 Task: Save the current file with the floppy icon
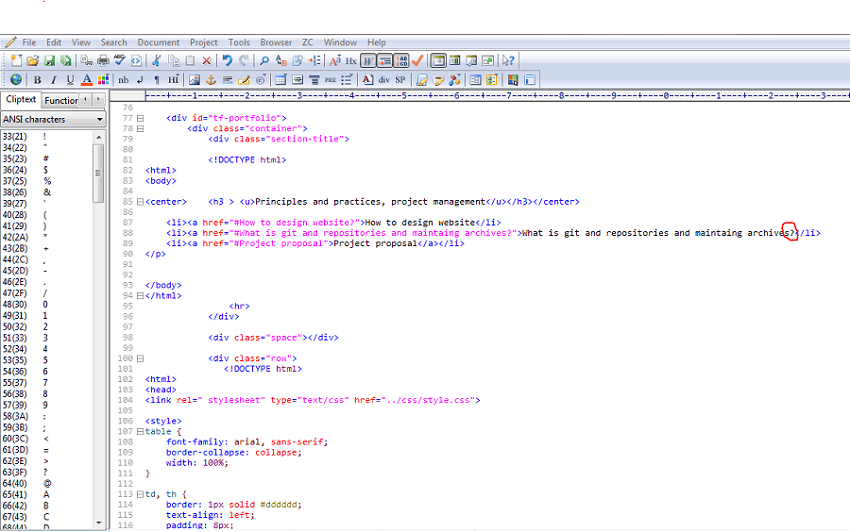(x=49, y=61)
